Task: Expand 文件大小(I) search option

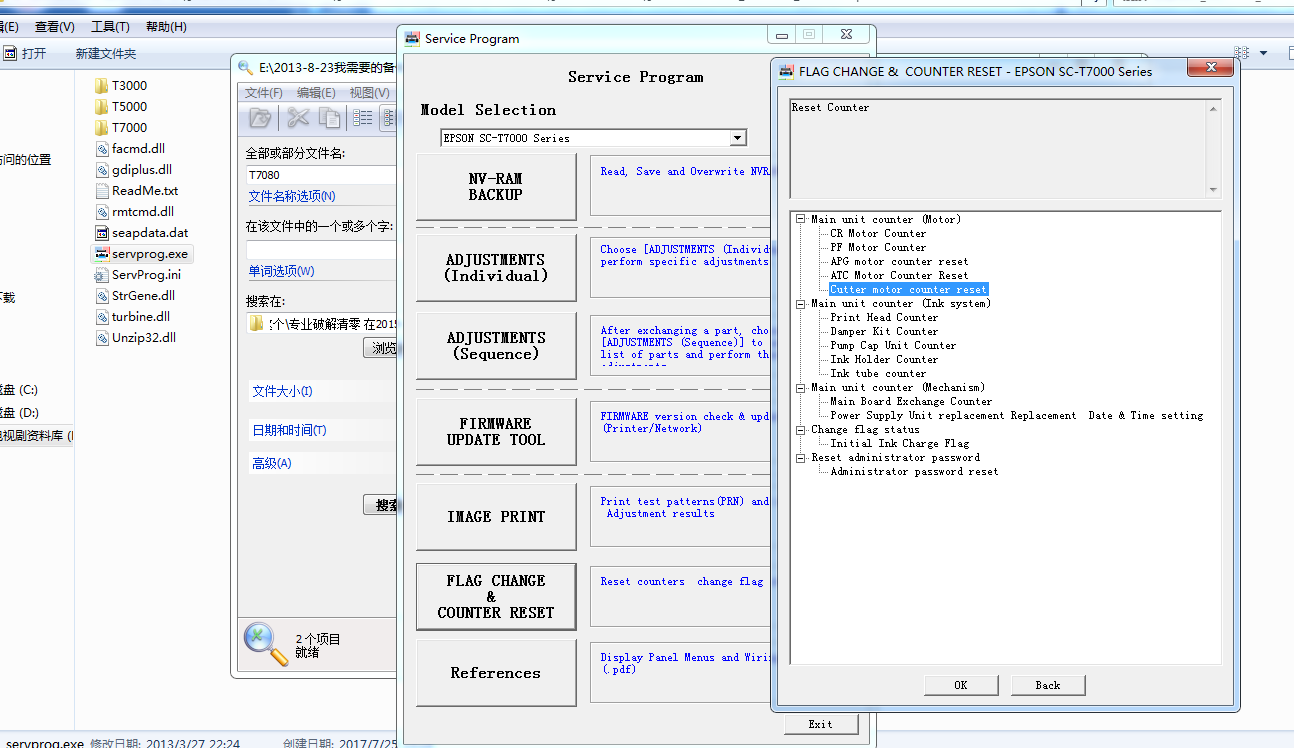Action: (x=282, y=392)
